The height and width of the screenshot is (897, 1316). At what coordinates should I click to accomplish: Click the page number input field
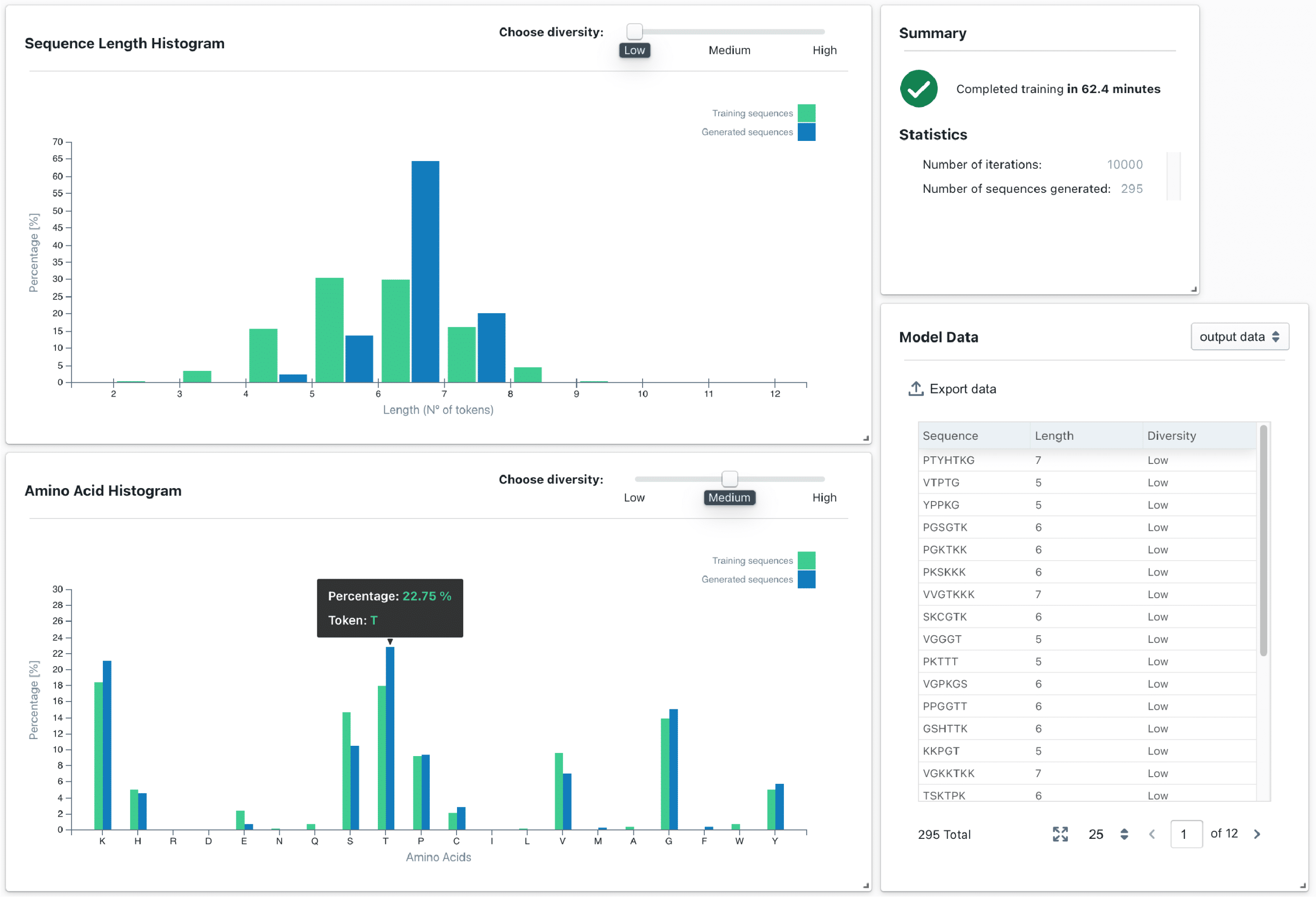(x=1186, y=834)
